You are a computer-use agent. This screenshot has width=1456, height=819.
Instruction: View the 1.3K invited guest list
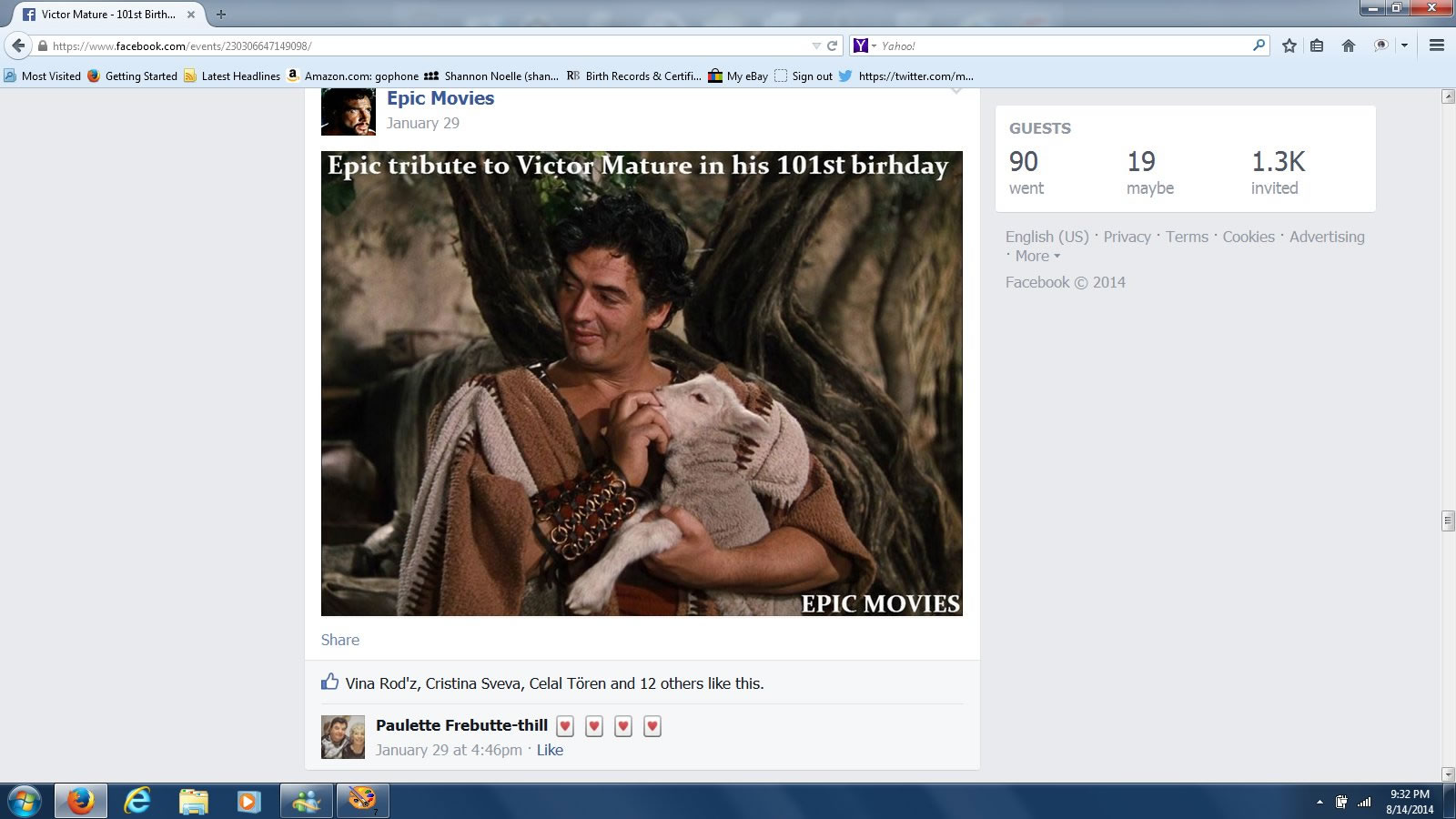pyautogui.click(x=1278, y=173)
